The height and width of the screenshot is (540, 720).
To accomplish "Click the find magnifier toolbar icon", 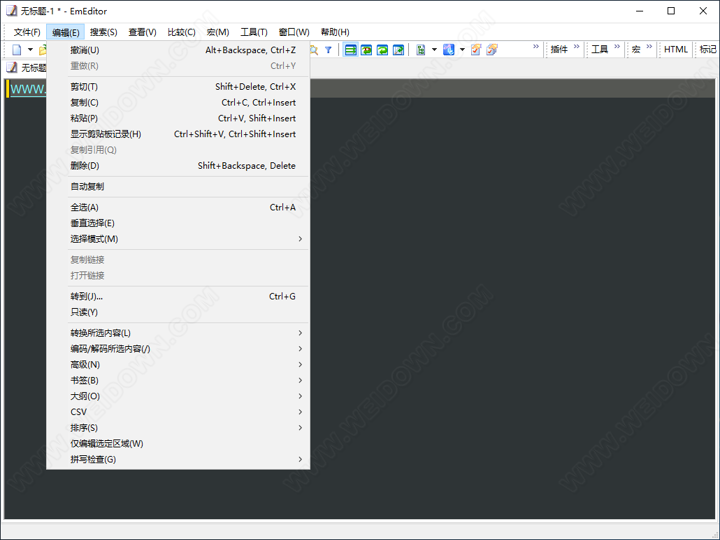I will point(314,50).
